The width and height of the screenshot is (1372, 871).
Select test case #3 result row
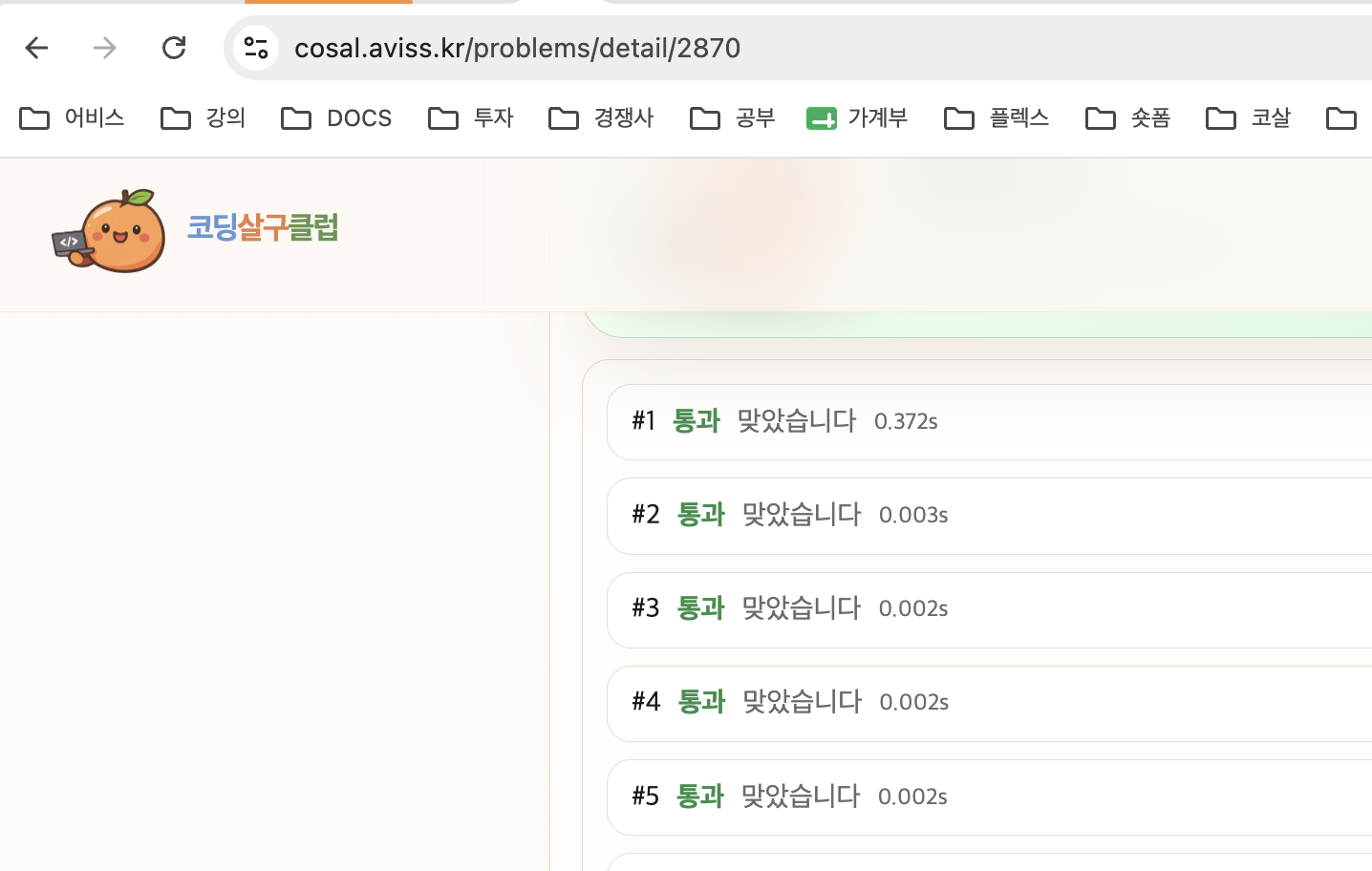[x=989, y=609]
